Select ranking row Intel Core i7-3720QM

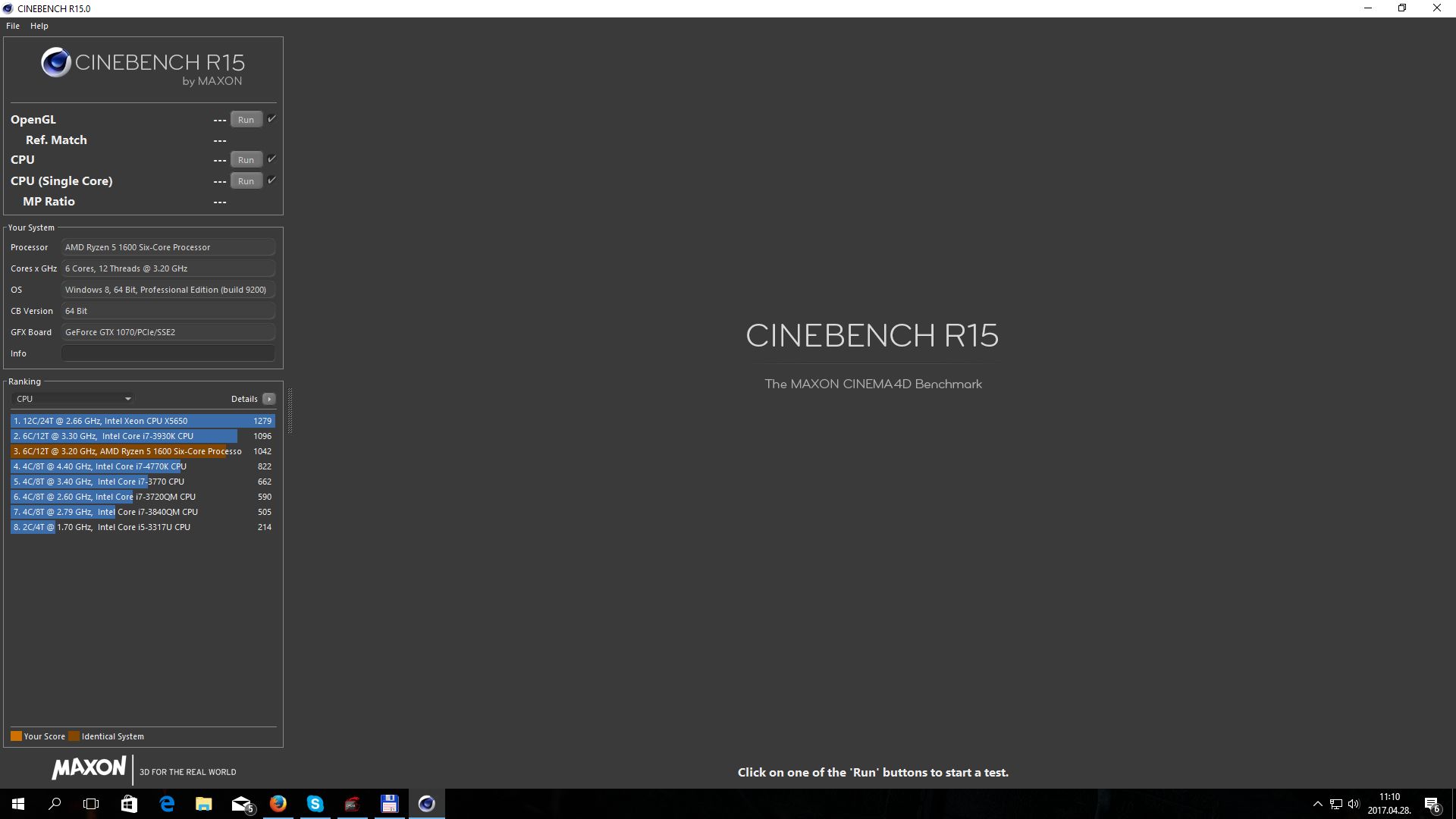[143, 497]
